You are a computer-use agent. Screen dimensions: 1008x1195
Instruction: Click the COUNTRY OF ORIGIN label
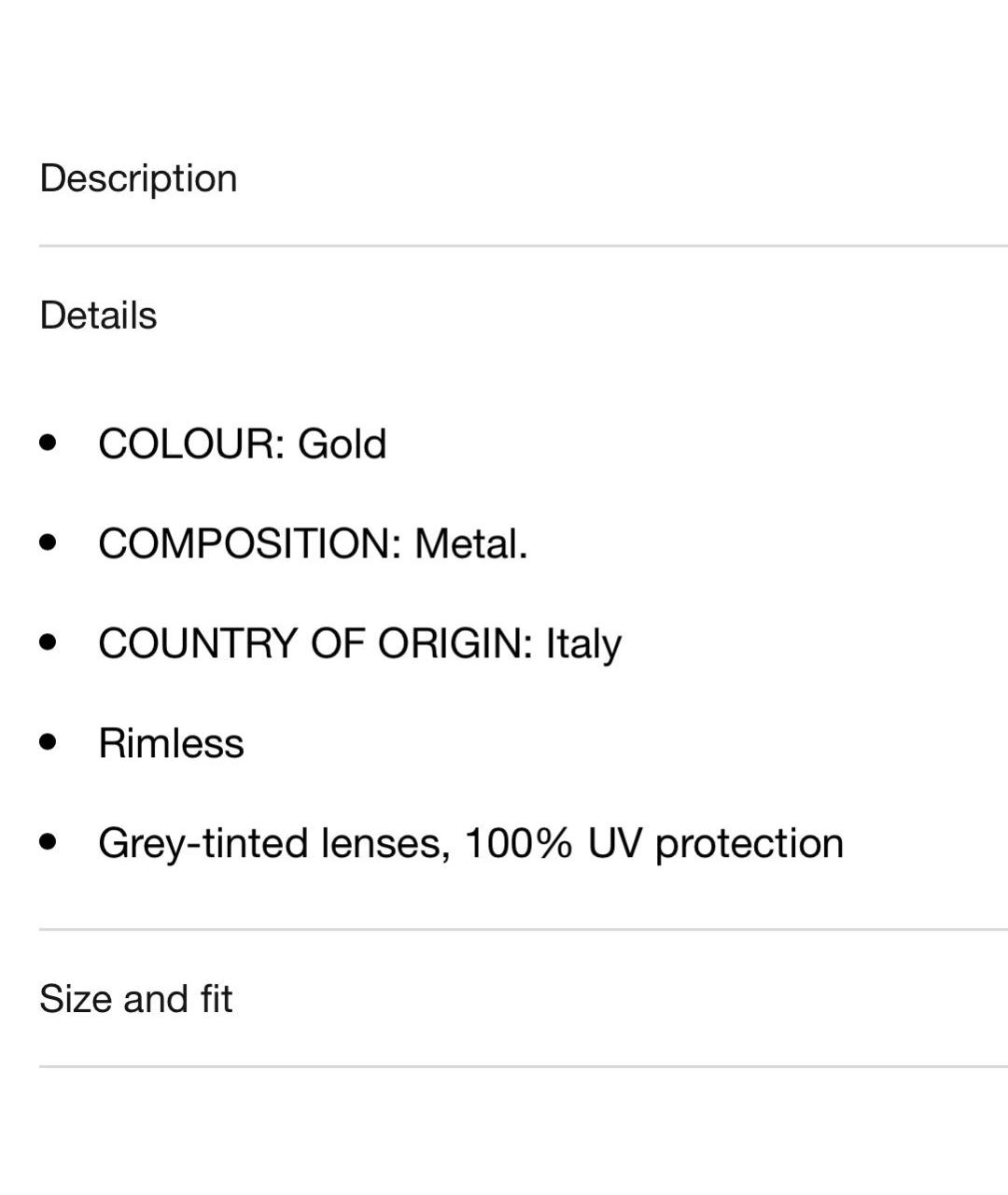pos(315,644)
